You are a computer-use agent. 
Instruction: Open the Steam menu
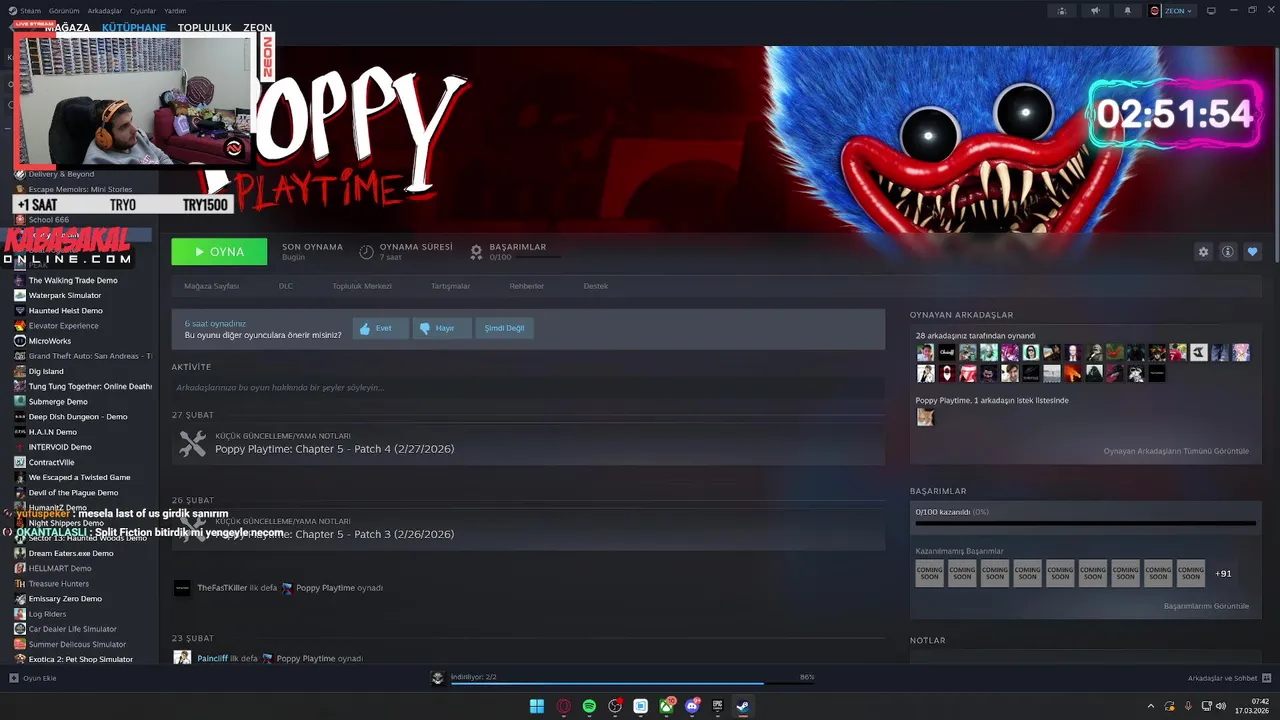click(x=30, y=11)
